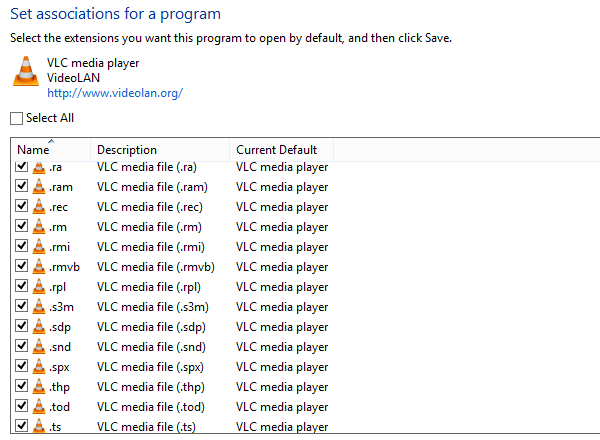The image size is (600, 440).
Task: Sort list by Name column header
Action: click(x=51, y=150)
